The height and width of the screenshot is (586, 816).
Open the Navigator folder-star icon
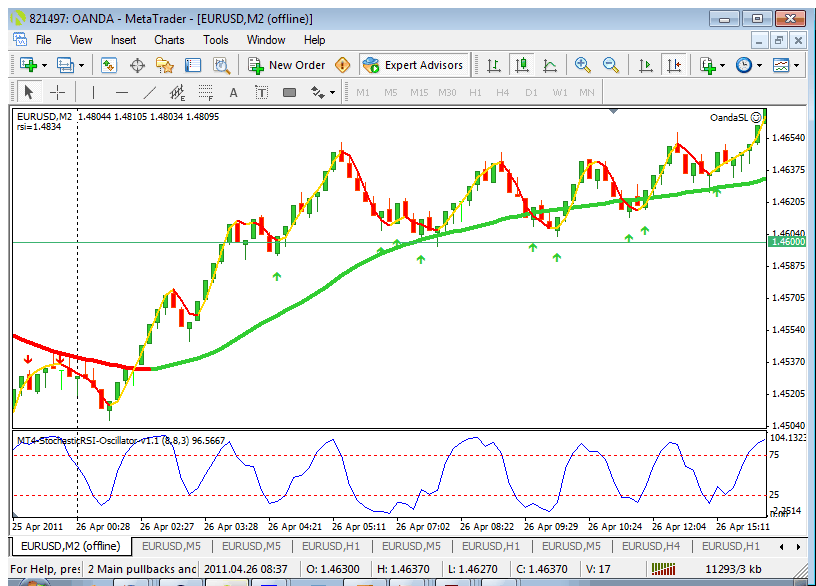click(165, 65)
